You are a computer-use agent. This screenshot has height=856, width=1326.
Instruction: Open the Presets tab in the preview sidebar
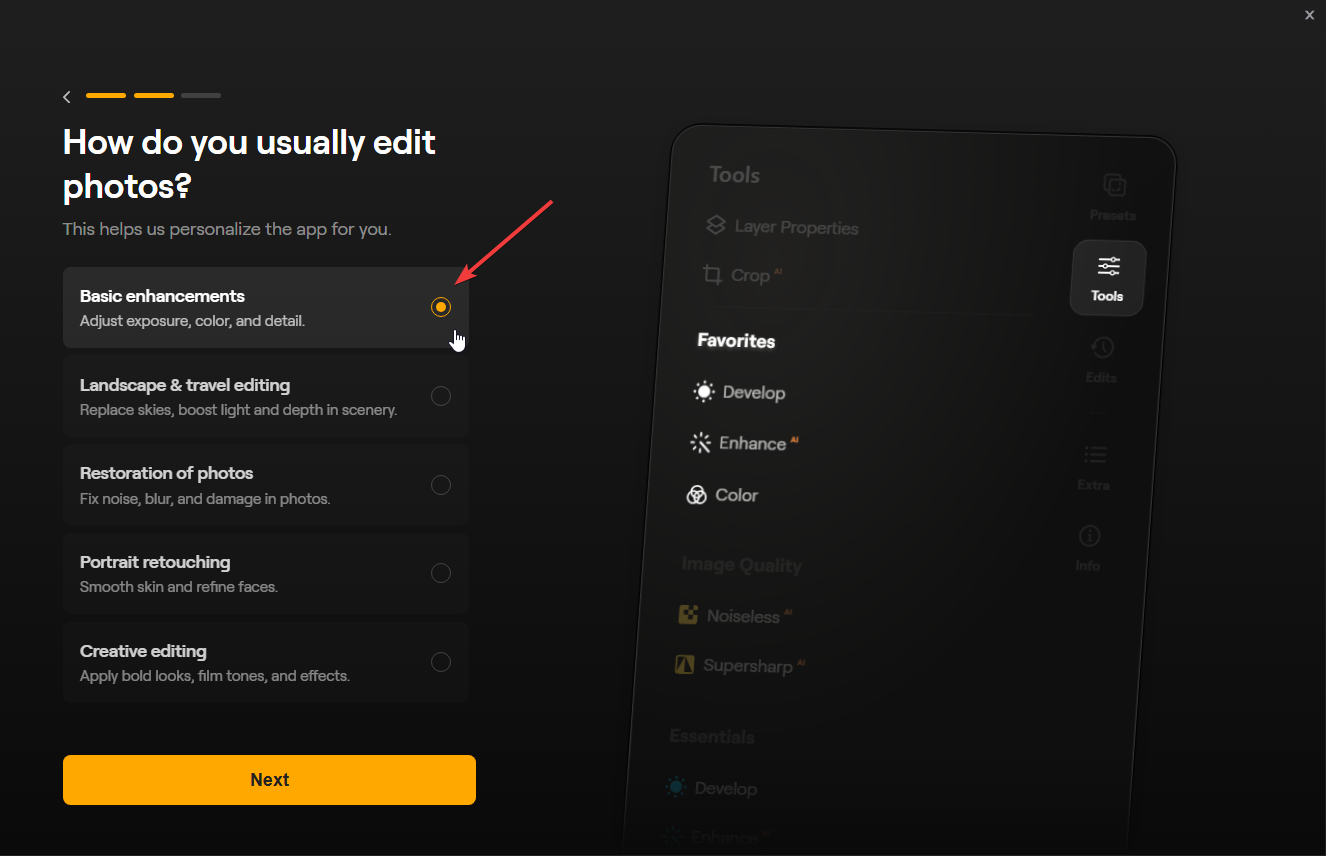(x=1114, y=197)
